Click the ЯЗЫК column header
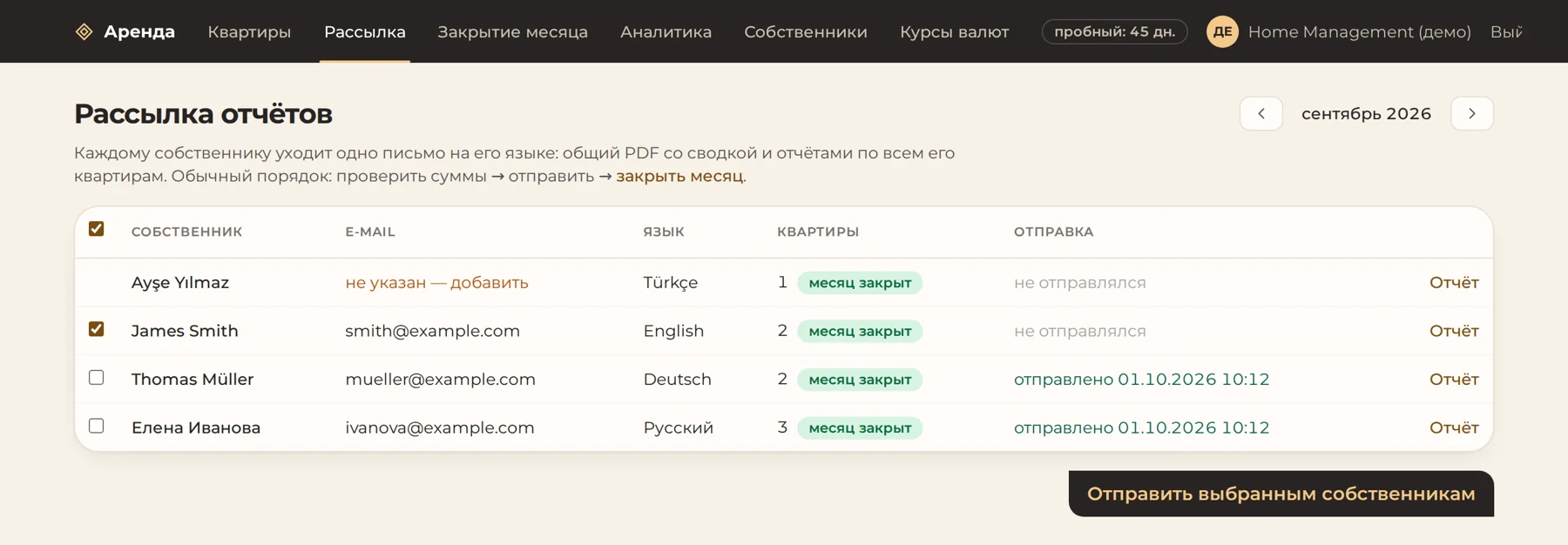The width and height of the screenshot is (1568, 545). (664, 232)
